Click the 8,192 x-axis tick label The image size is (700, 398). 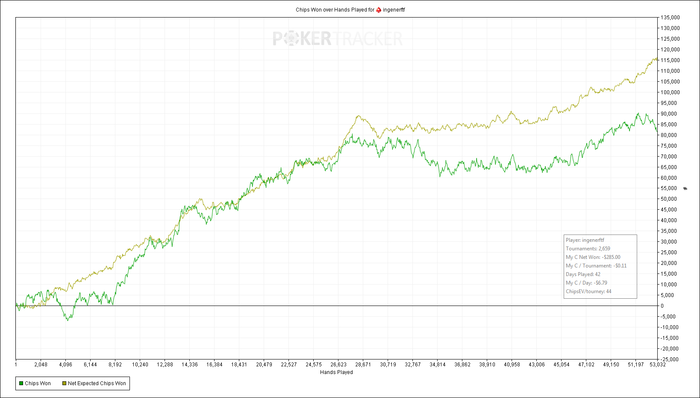click(115, 365)
